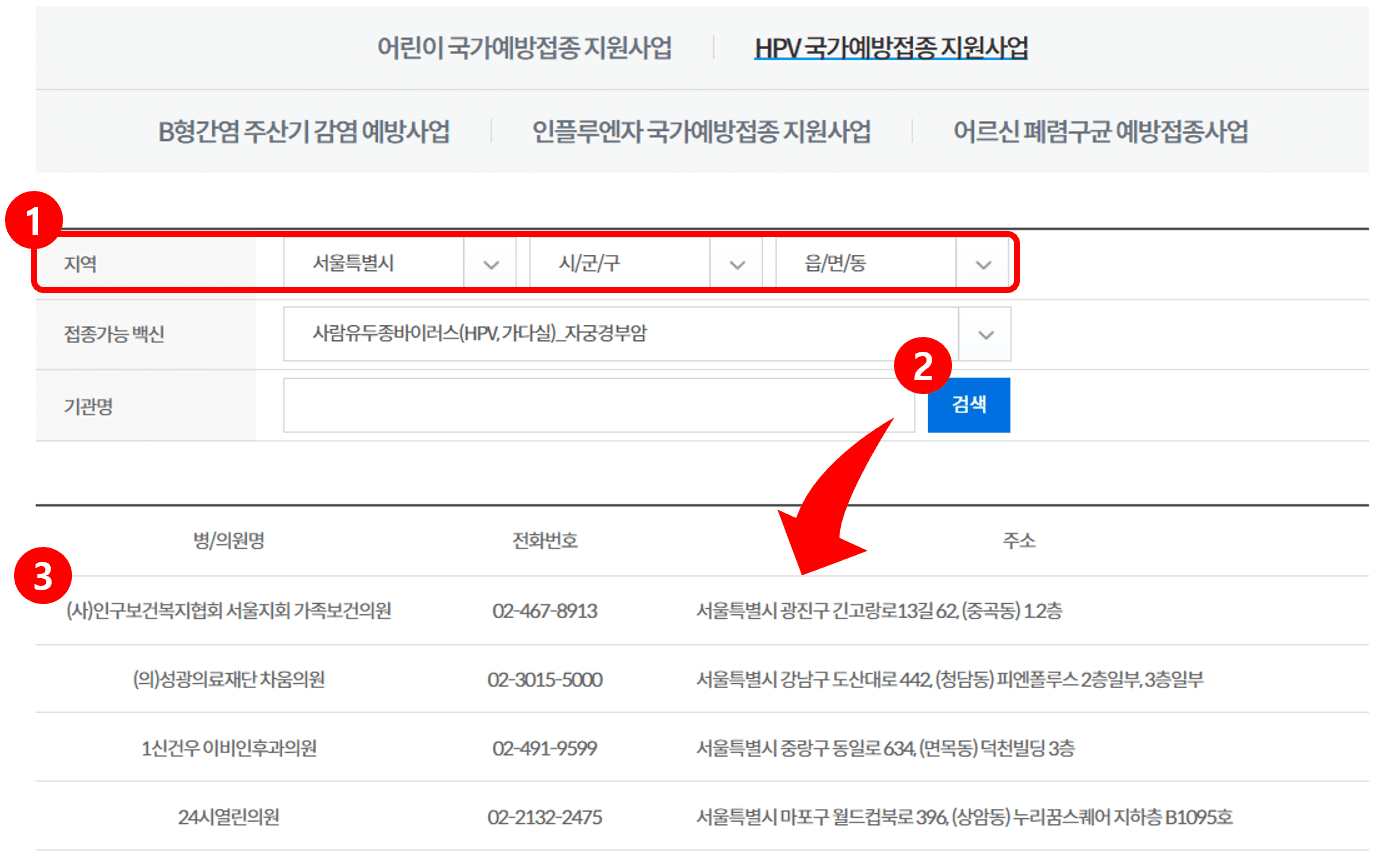
Task: Expand the 접종가능 백신 vaccine dropdown
Action: tap(984, 334)
